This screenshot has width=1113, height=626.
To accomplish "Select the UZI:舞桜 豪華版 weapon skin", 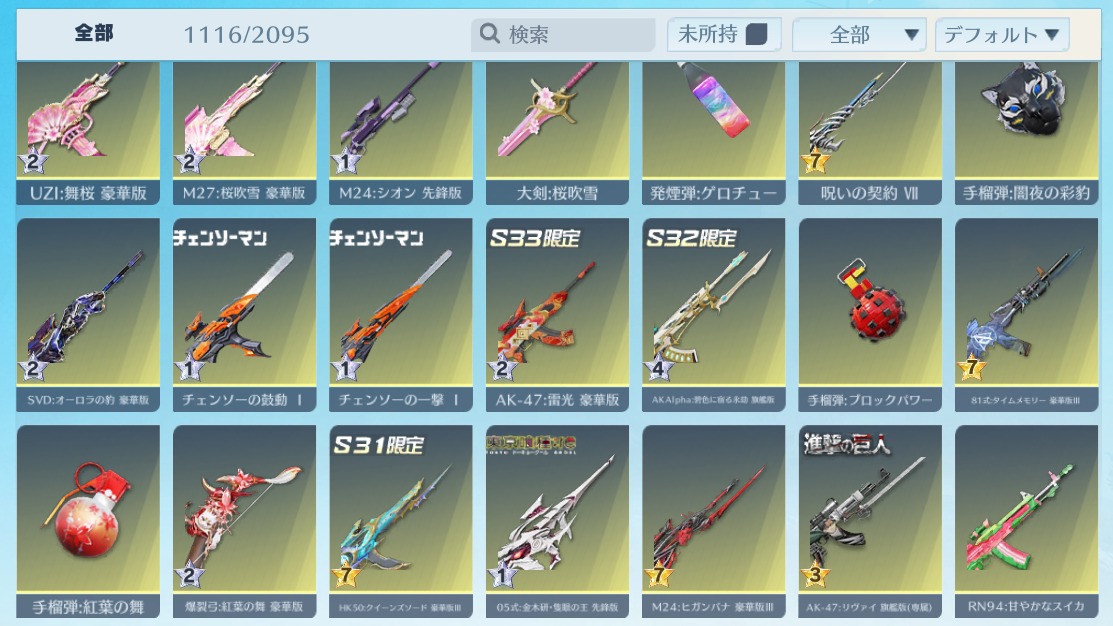I will 88,133.
